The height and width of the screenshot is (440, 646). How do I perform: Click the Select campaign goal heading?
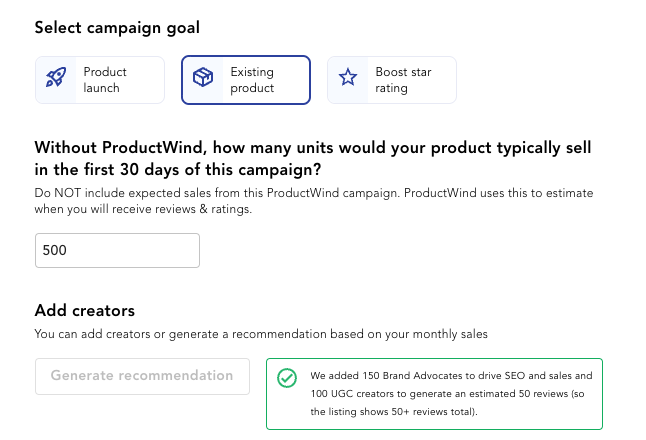117,28
